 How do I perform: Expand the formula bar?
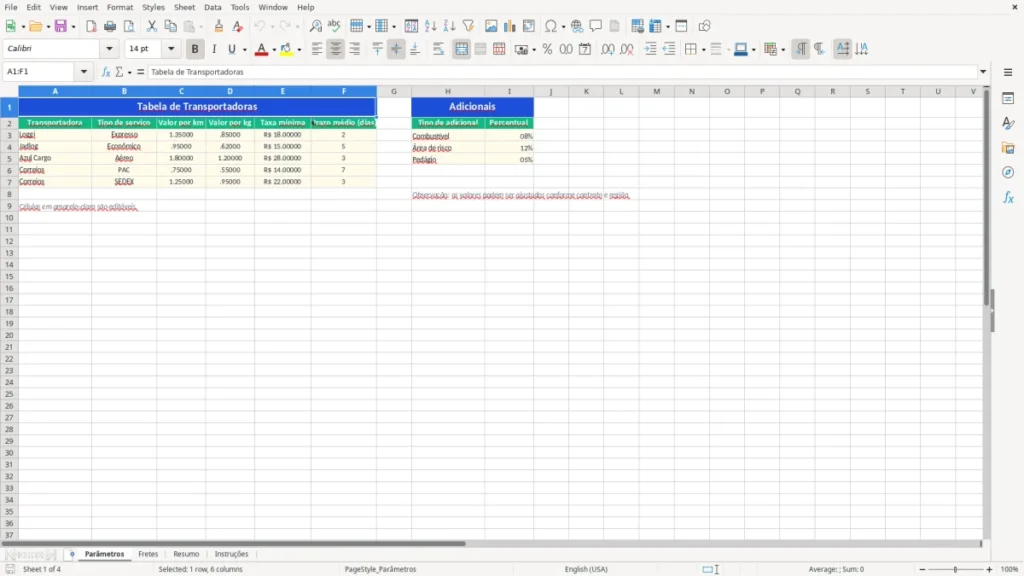983,72
